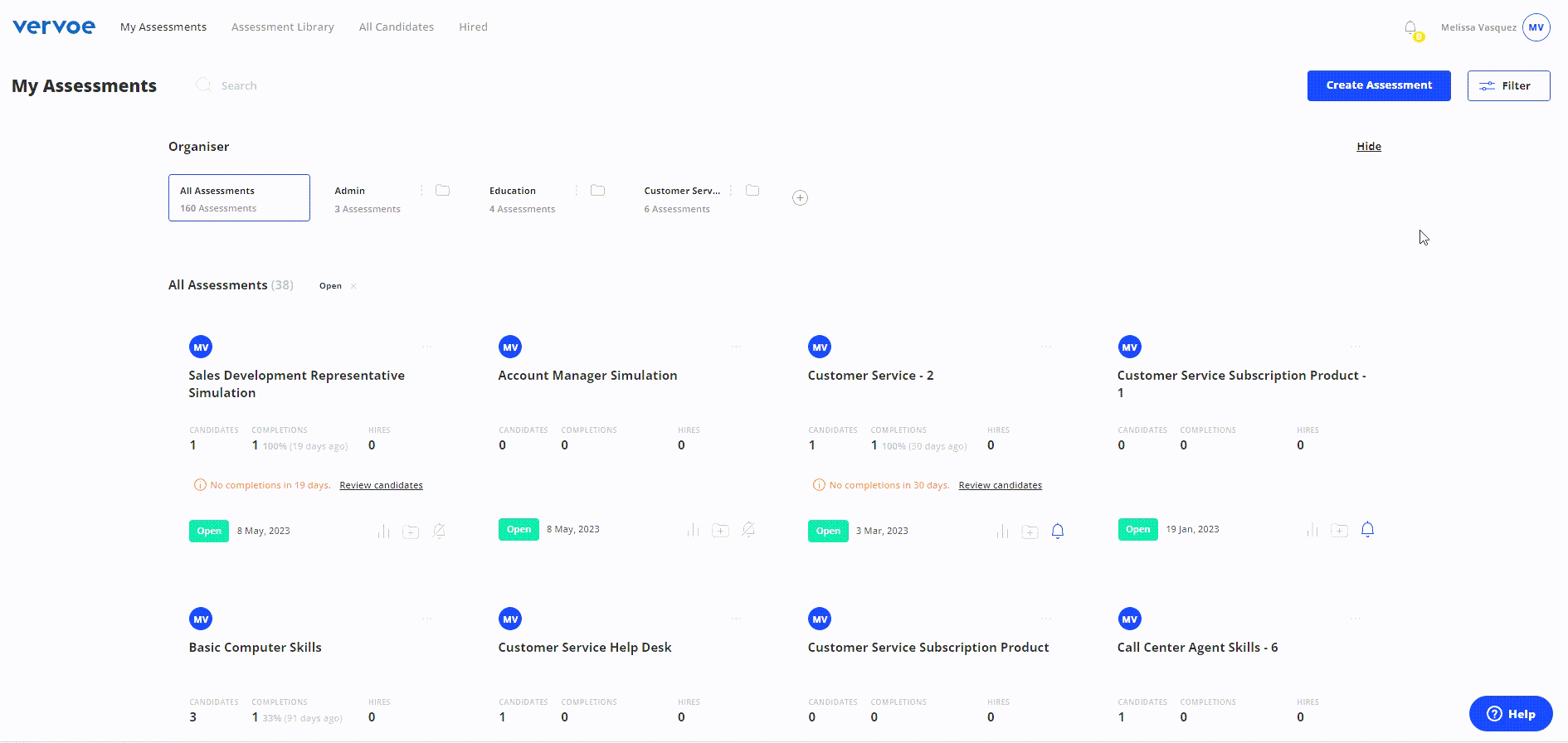The image size is (1568, 743).
Task: Open the Education folder options dots
Action: click(x=576, y=191)
